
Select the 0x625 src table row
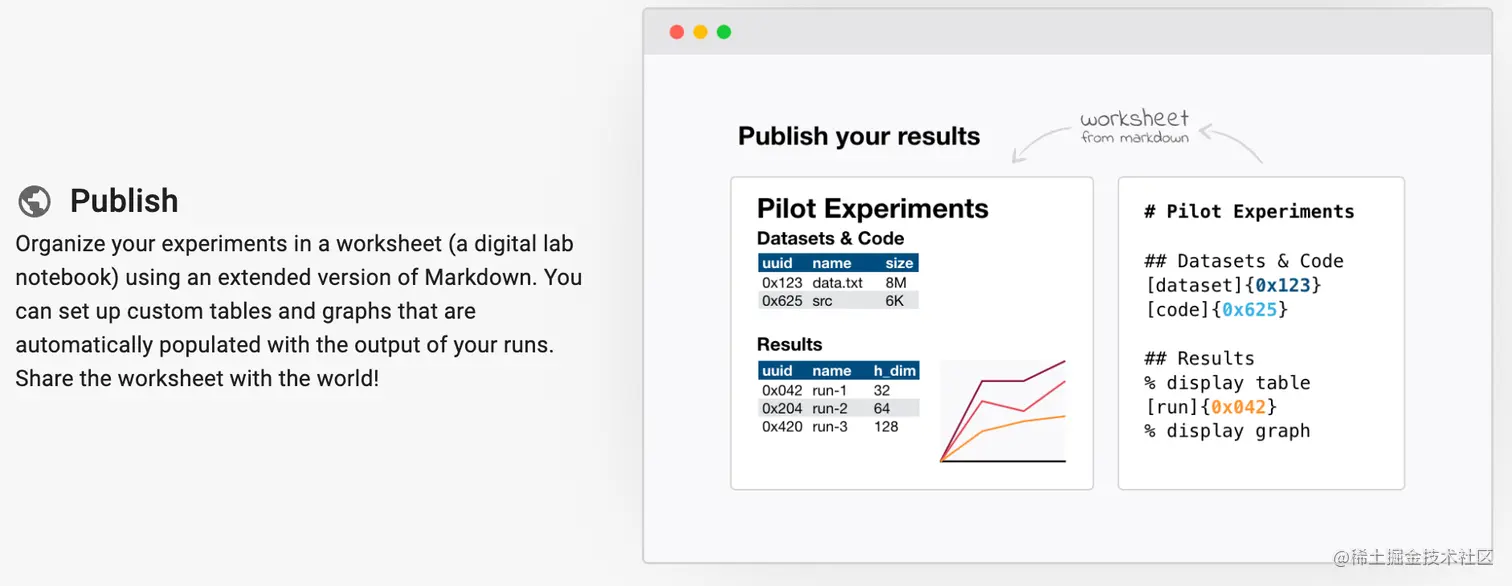(837, 300)
